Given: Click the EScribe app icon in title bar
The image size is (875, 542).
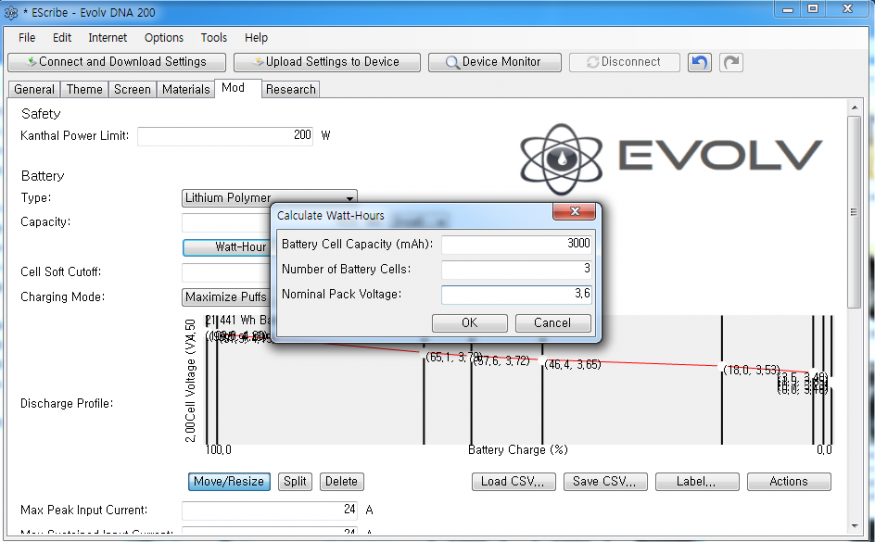Looking at the screenshot, I should pos(11,12).
